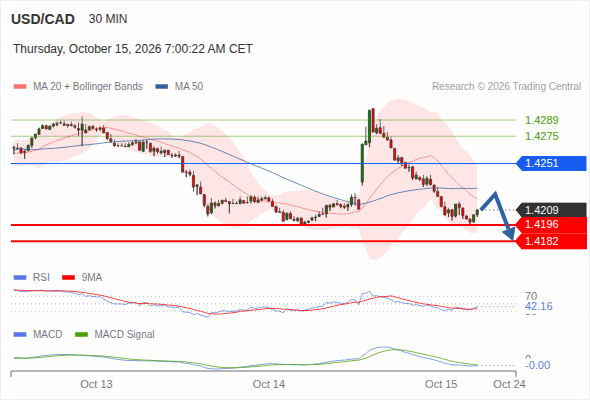Click the RSI legend label
Image resolution: width=590 pixels, height=400 pixels.
(41, 278)
